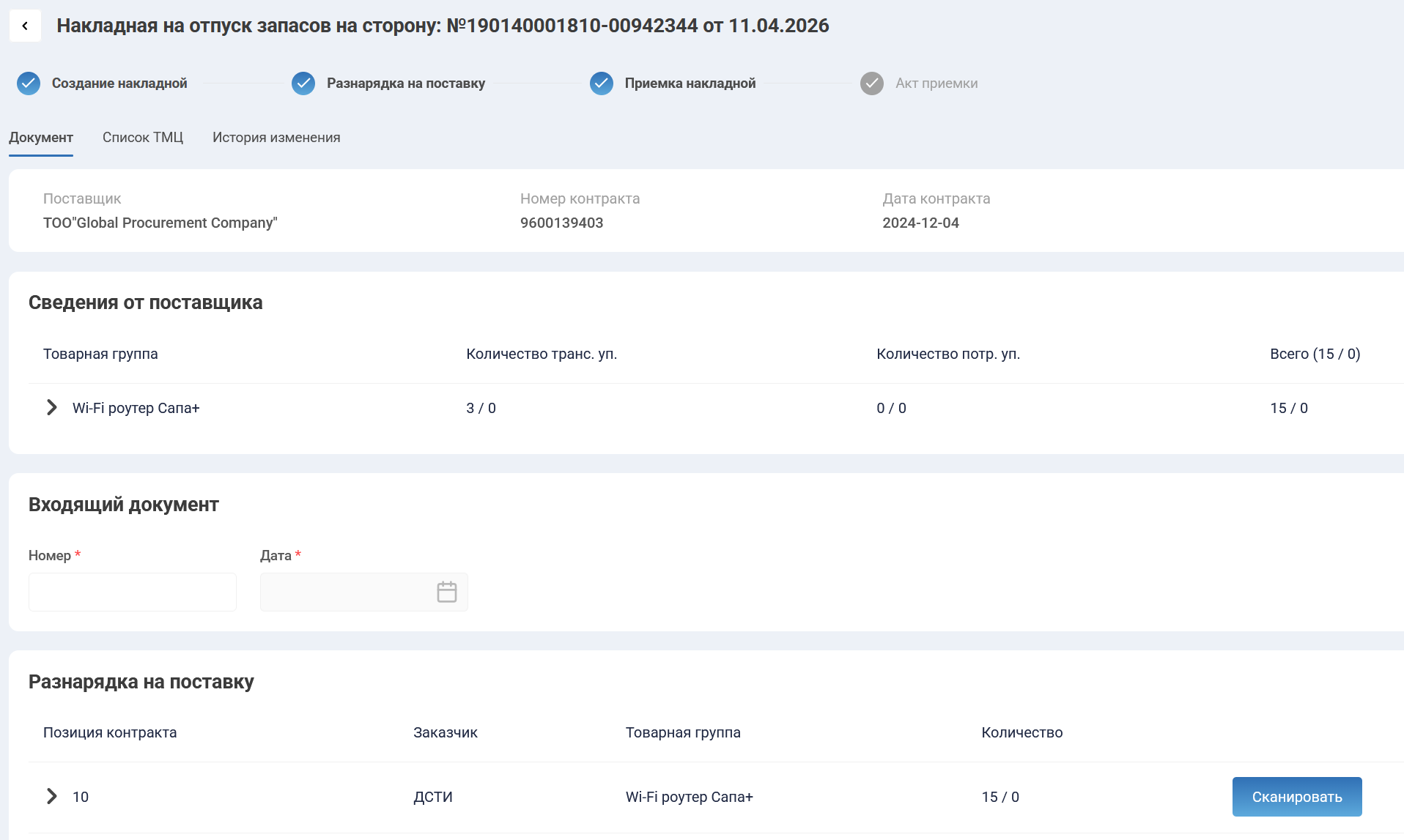Open the calendar icon in Дата field
1404x840 pixels.
[x=446, y=592]
